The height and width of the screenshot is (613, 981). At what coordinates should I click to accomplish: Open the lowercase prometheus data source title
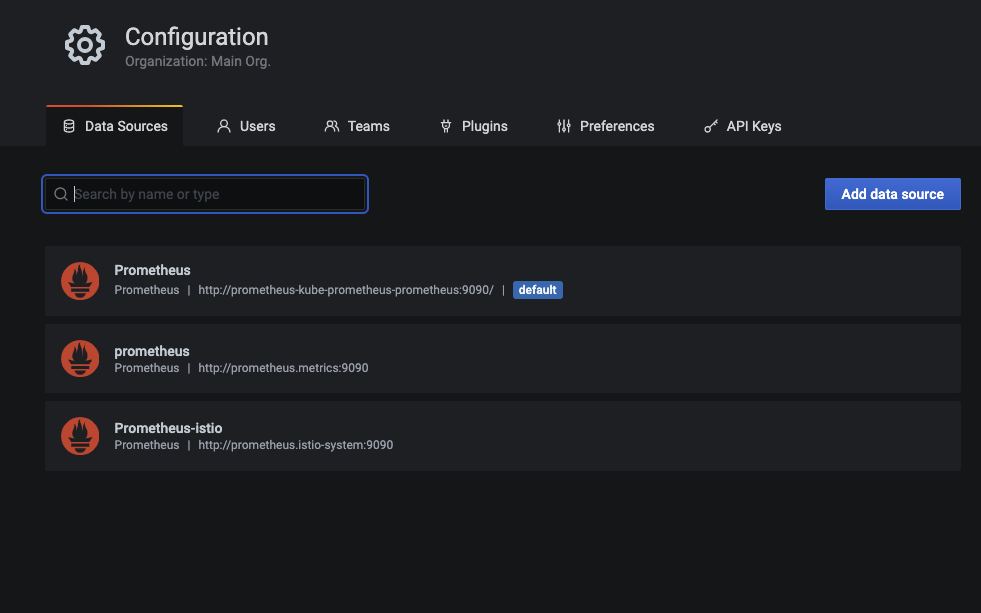tap(151, 351)
